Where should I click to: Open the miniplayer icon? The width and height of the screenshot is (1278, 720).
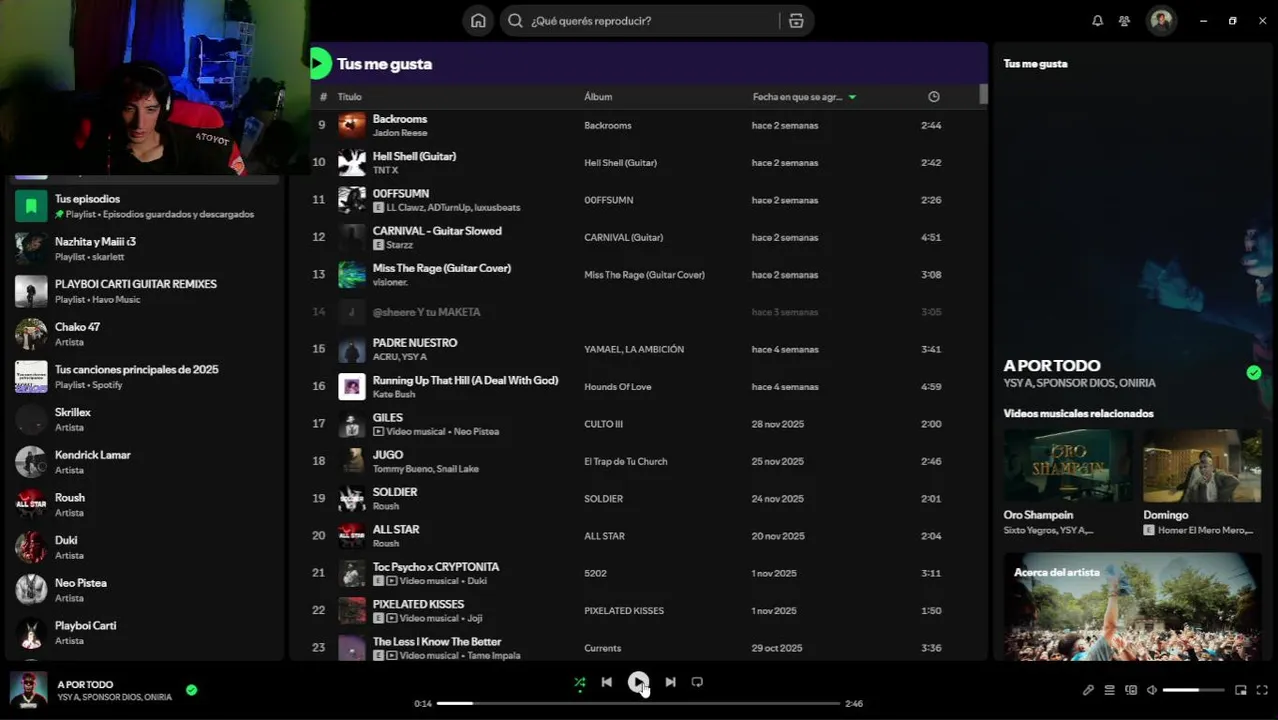[1241, 690]
